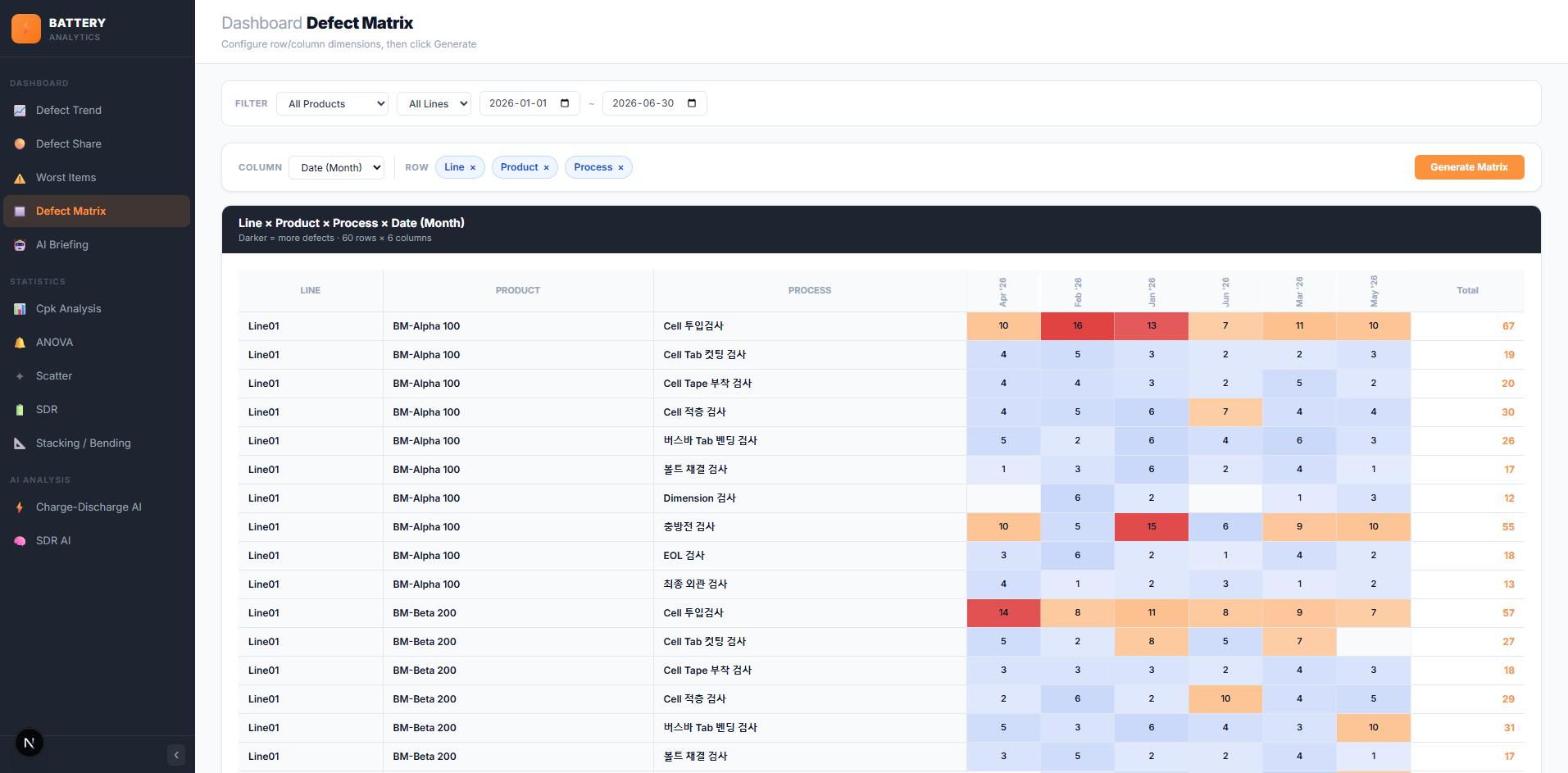Screen dimensions: 1568x773
Task: Click the total value 67
Action: point(1508,326)
